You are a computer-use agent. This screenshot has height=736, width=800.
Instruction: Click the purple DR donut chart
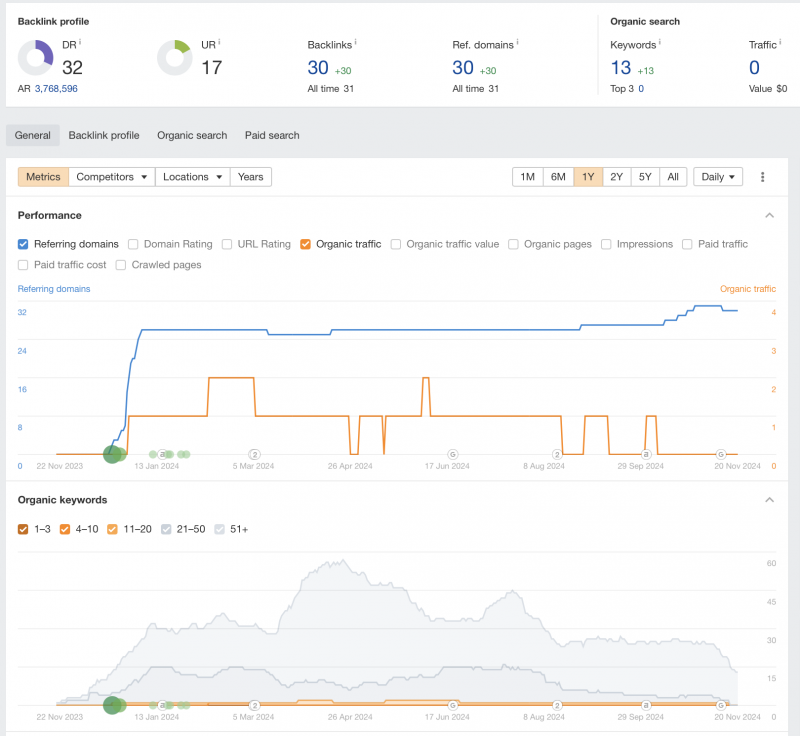pos(36,58)
